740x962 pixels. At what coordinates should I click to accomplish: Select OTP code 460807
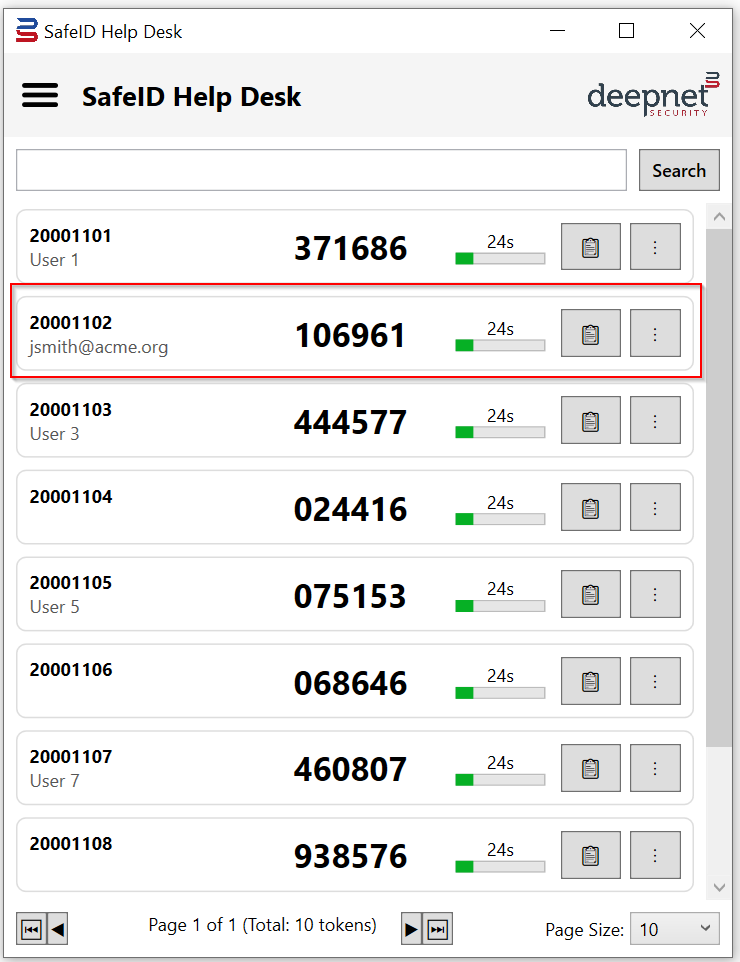click(350, 769)
